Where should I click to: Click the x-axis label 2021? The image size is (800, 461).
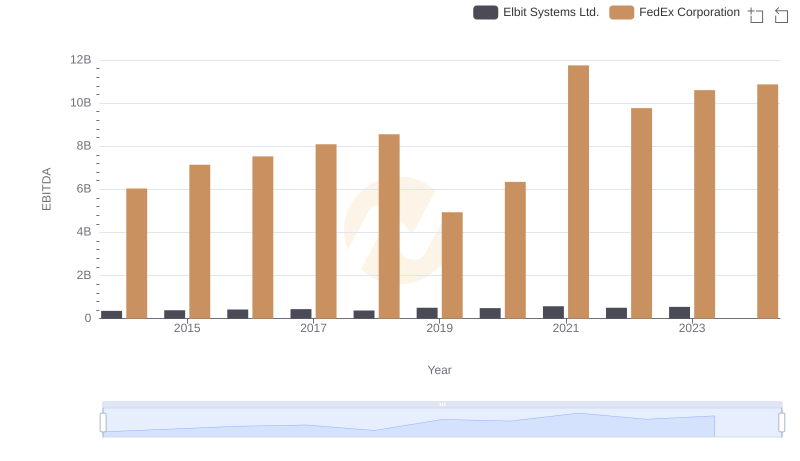(566, 328)
